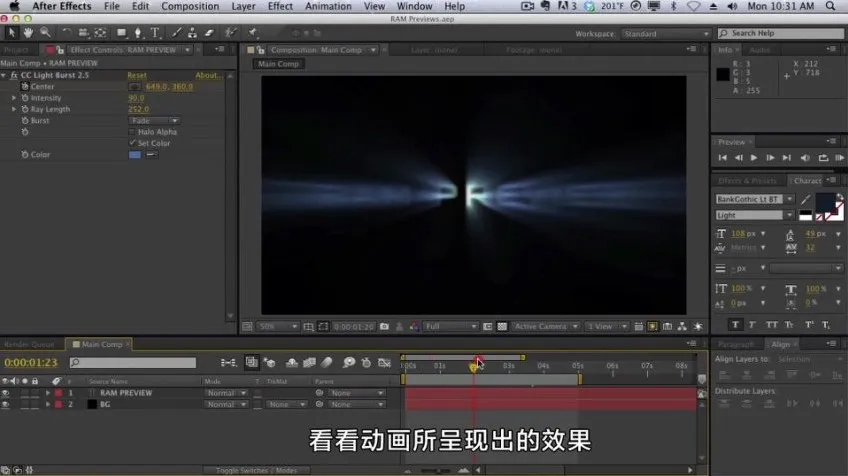Click the Center point crosshair picker
Viewport: 848px width, 476px height.
click(x=135, y=86)
